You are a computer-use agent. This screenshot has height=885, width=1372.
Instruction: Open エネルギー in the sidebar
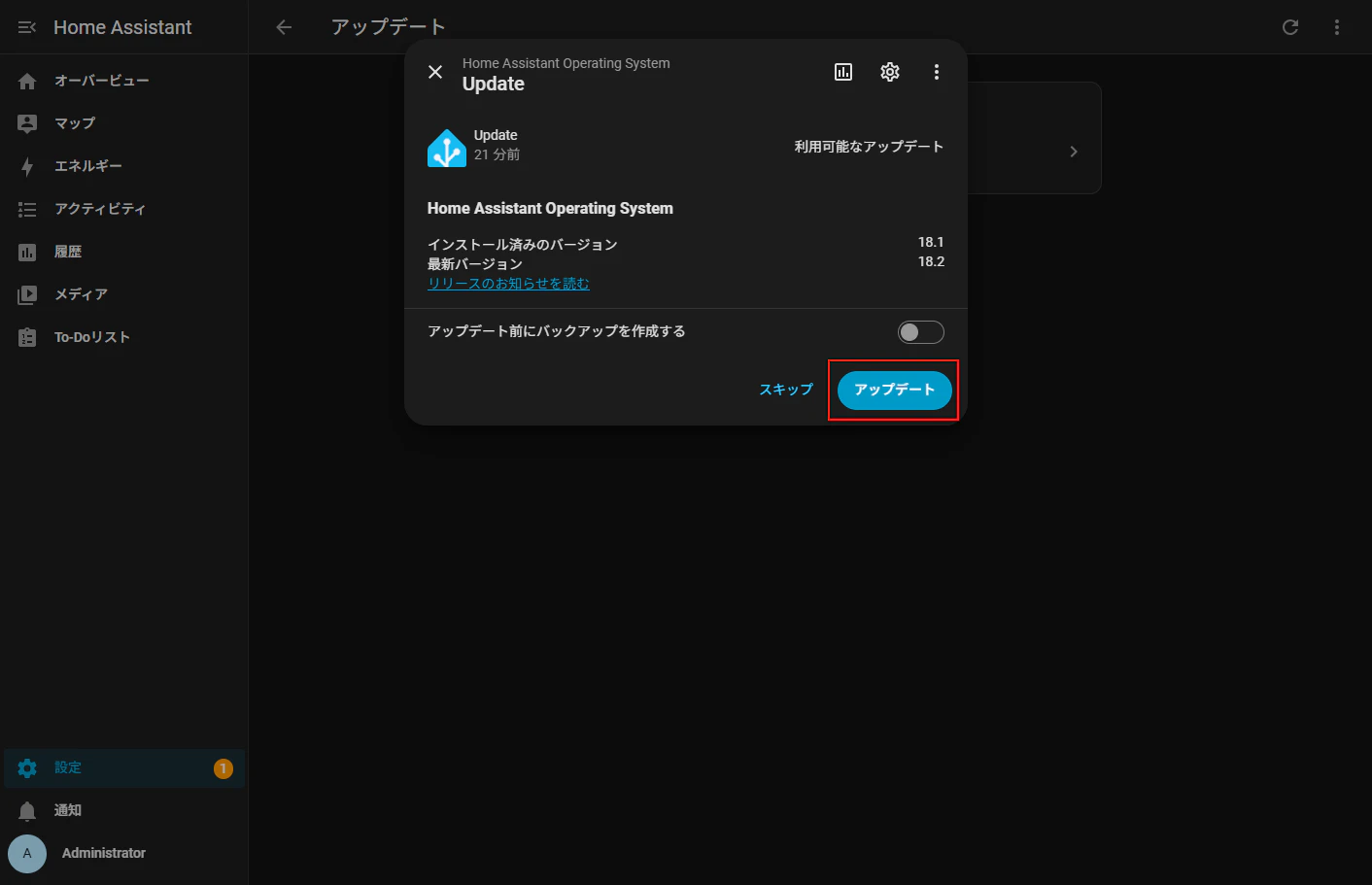pos(124,166)
